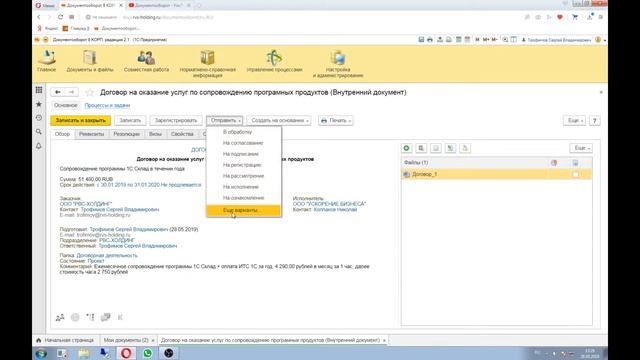Go back with the form's left arrow
The width and height of the screenshot is (640, 360).
[x=58, y=92]
